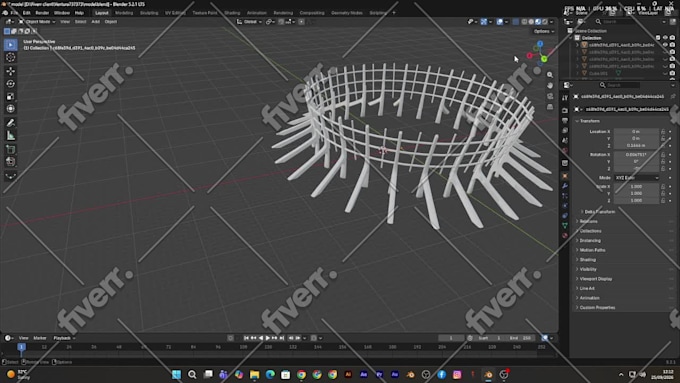This screenshot has width=680, height=383.
Task: Switch to the Shading workspace tab
Action: [x=232, y=13]
